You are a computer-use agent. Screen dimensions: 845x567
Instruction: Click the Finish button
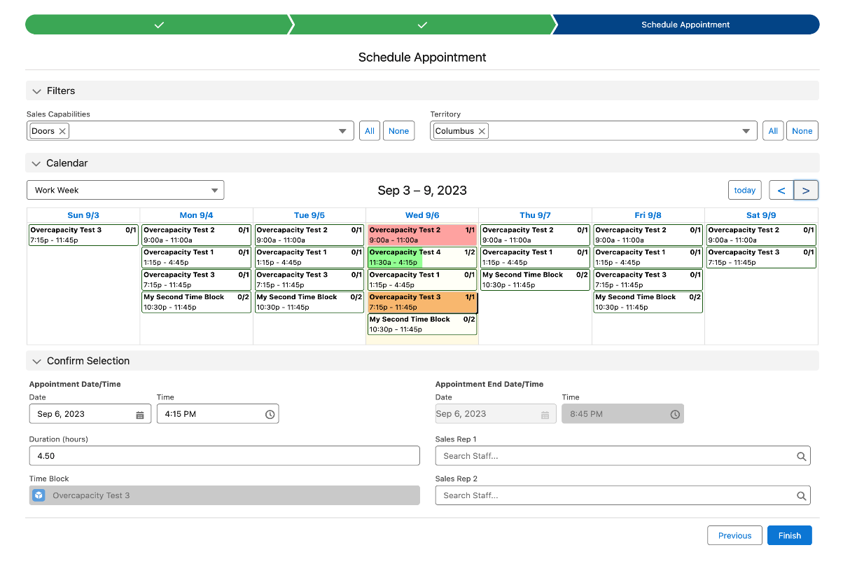click(789, 535)
